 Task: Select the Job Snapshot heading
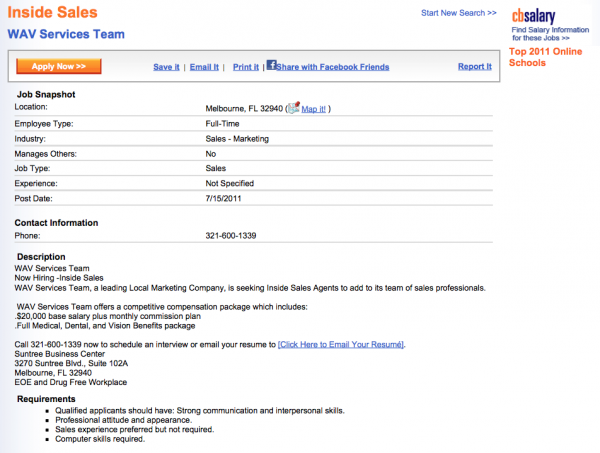(x=46, y=95)
